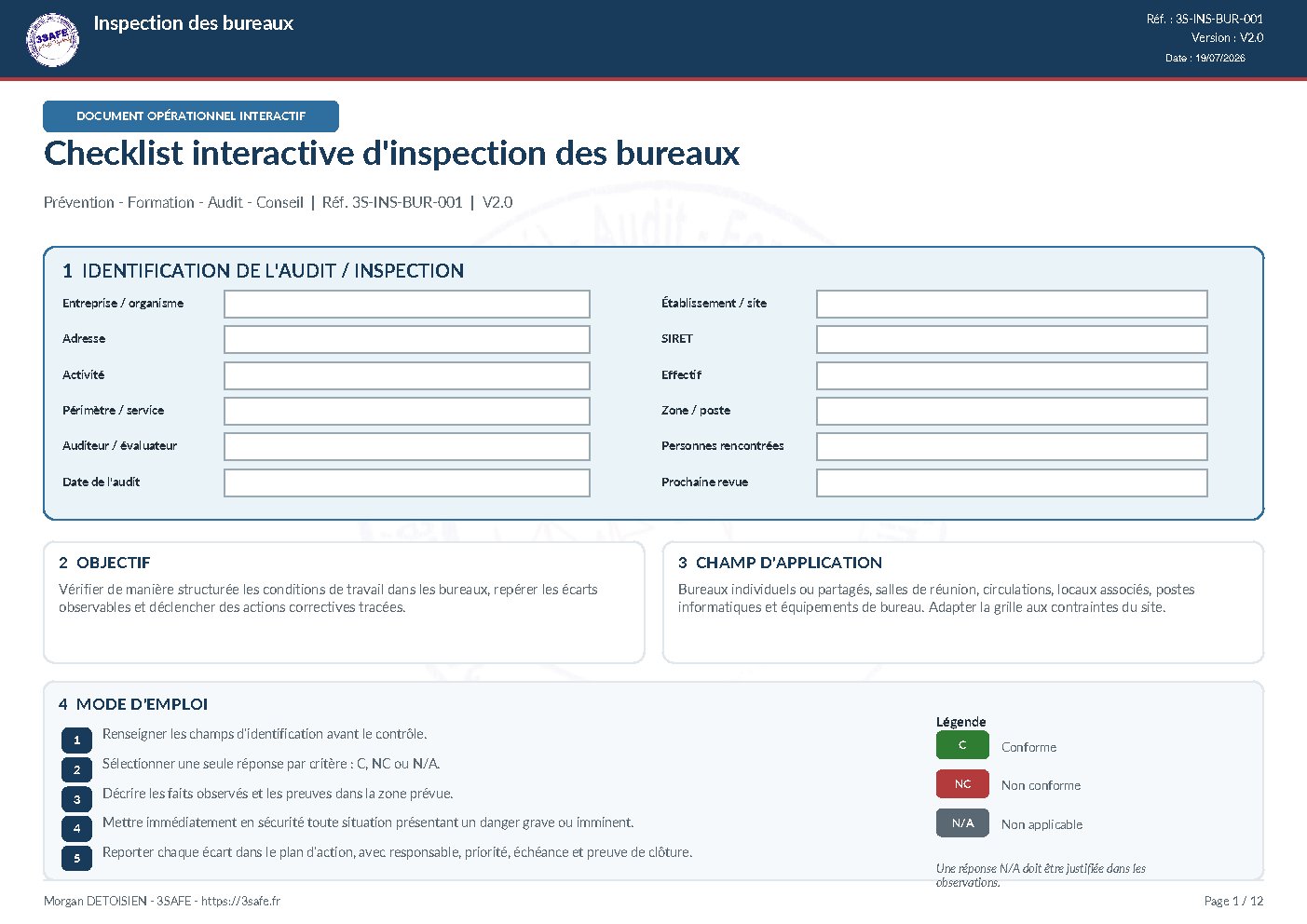Click the main title 'Checklist interactive d'inspection des bureaux'

point(392,154)
